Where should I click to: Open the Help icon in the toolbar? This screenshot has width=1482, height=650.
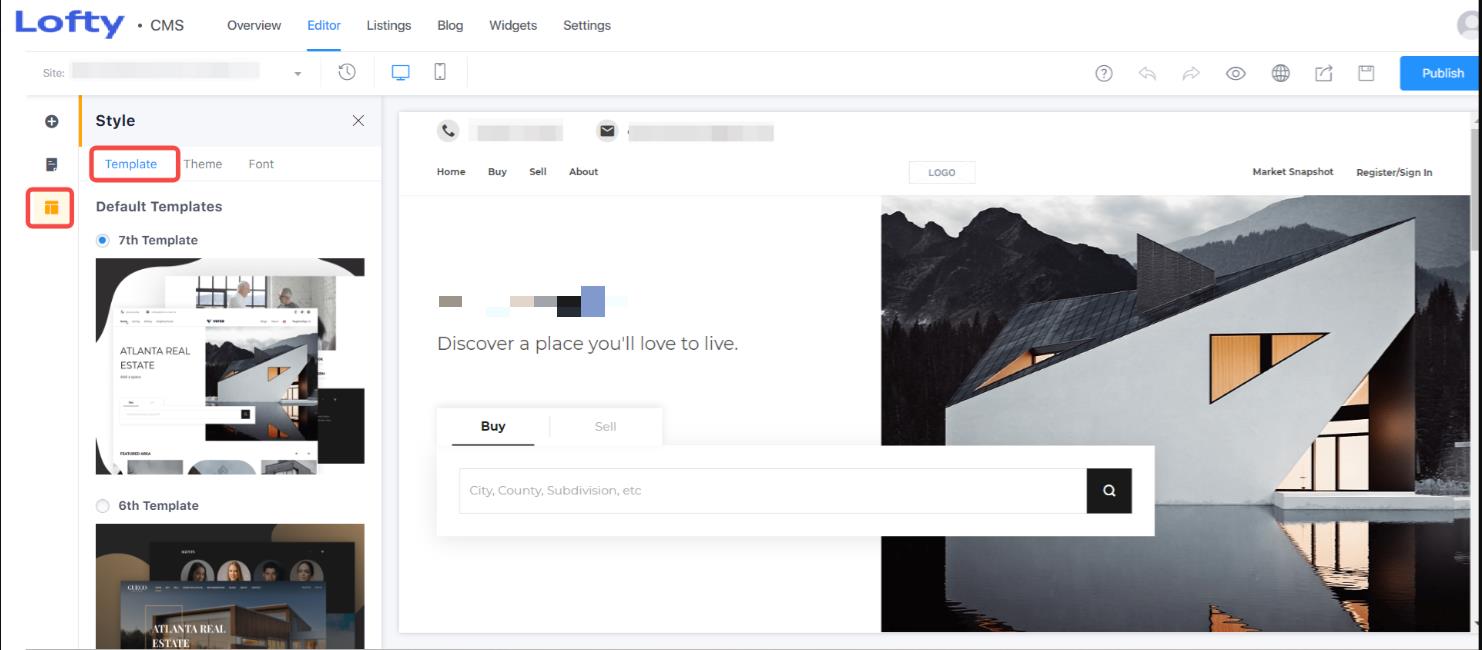coord(1103,72)
